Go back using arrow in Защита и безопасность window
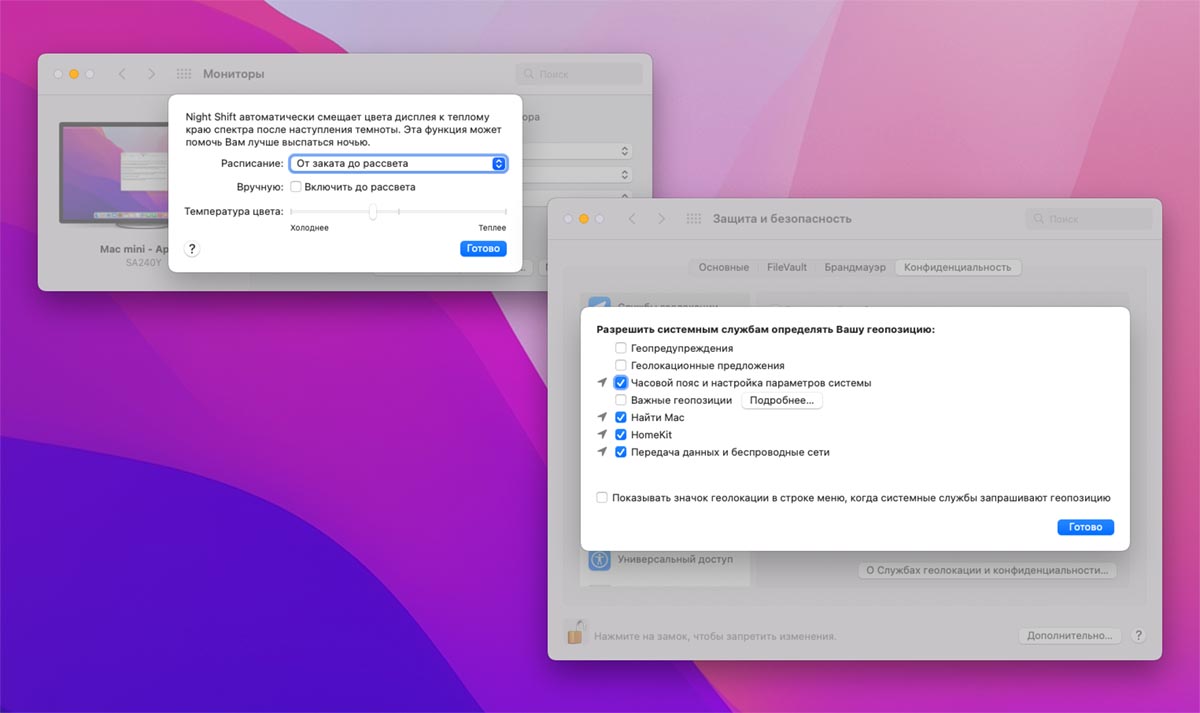The image size is (1200, 713). pyautogui.click(x=632, y=219)
